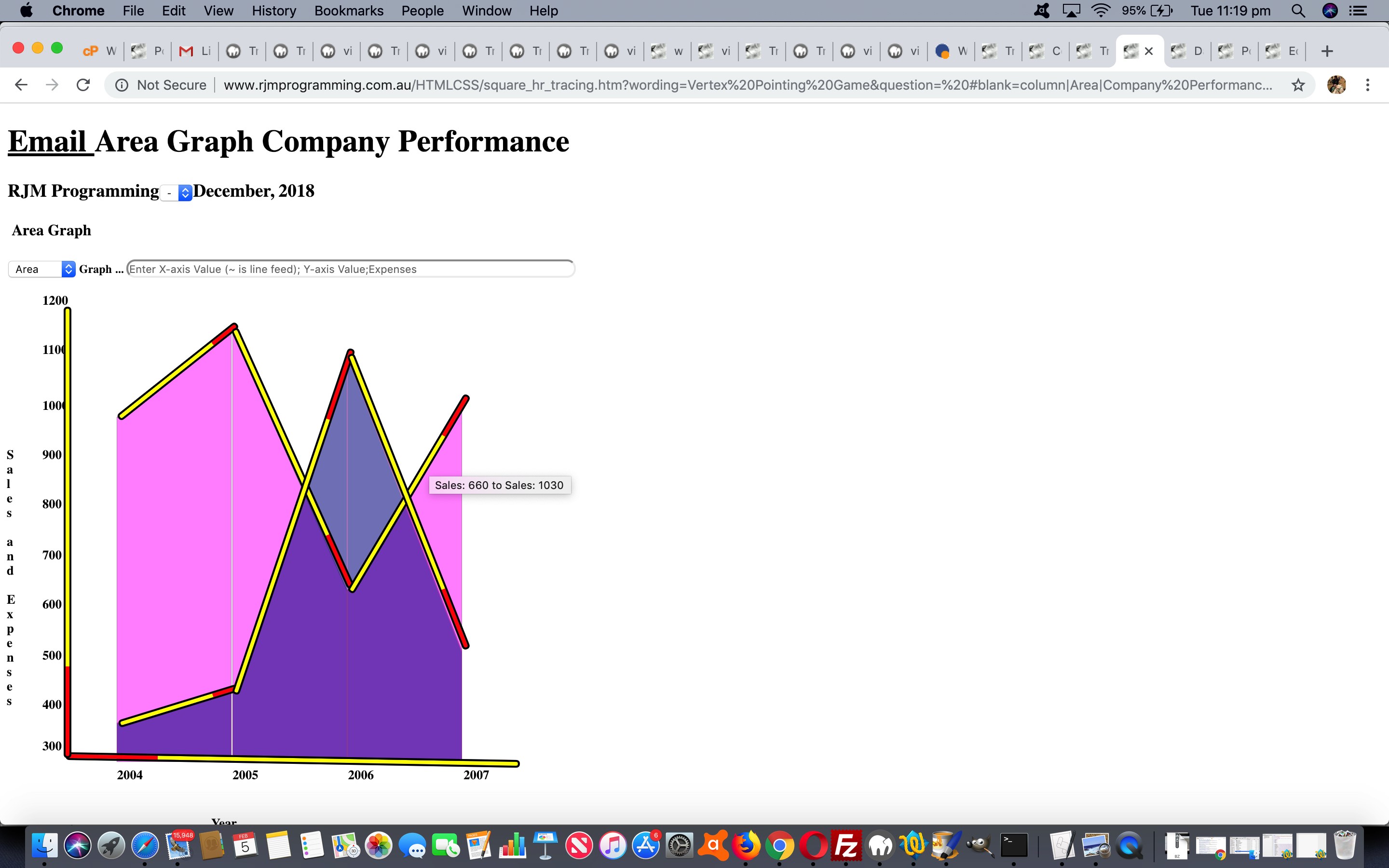Open Wi-Fi status menu
Image resolution: width=1389 pixels, height=868 pixels.
1100,10
